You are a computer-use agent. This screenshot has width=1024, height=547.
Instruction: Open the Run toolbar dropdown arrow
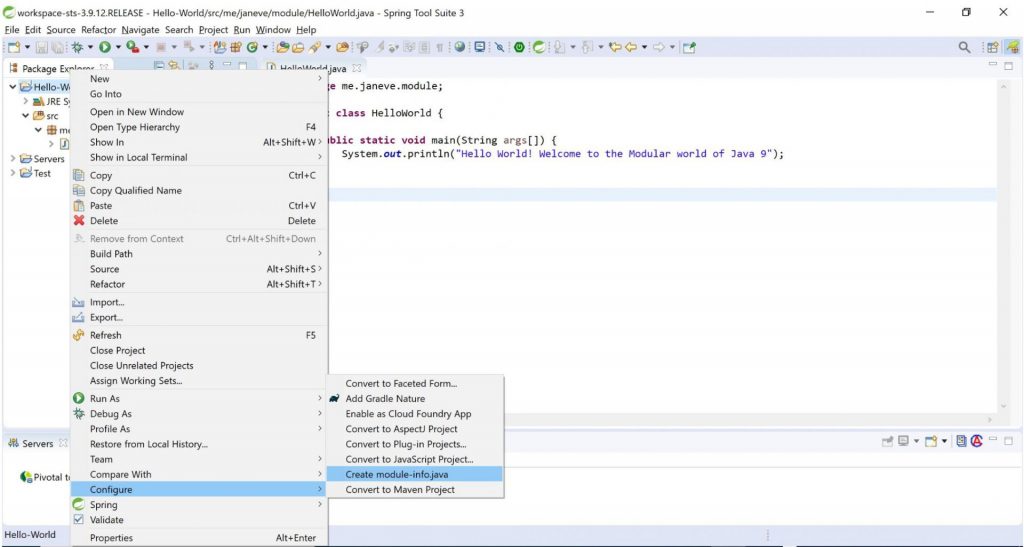tap(118, 47)
